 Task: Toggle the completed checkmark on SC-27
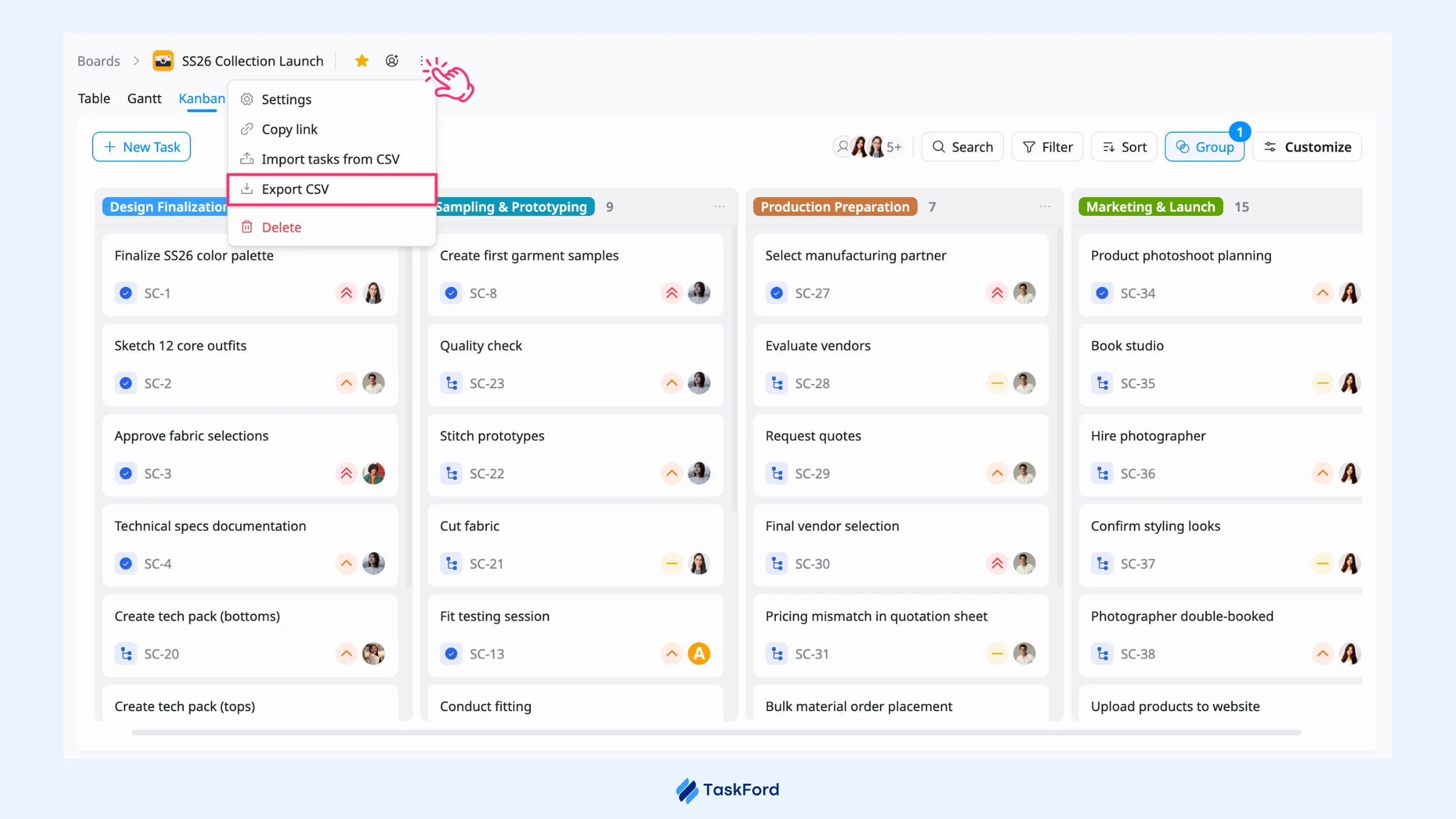[777, 293]
